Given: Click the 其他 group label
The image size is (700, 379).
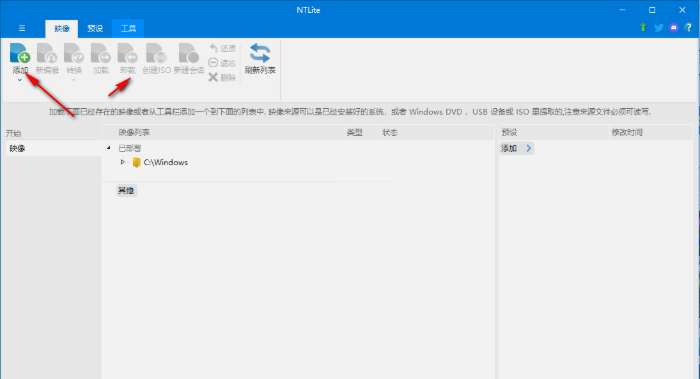Looking at the screenshot, I should (x=126, y=191).
